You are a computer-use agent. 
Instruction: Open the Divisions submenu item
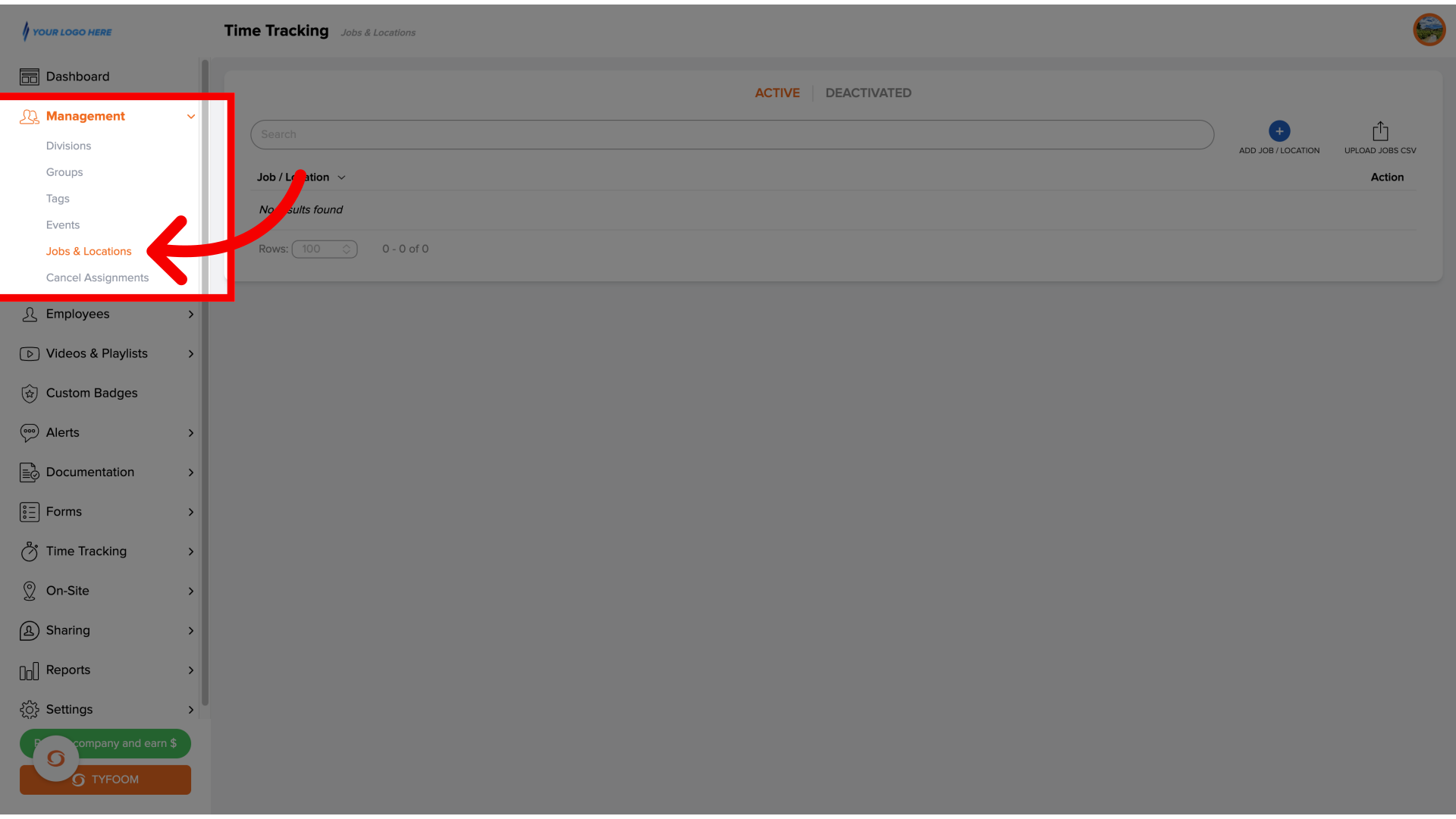68,145
